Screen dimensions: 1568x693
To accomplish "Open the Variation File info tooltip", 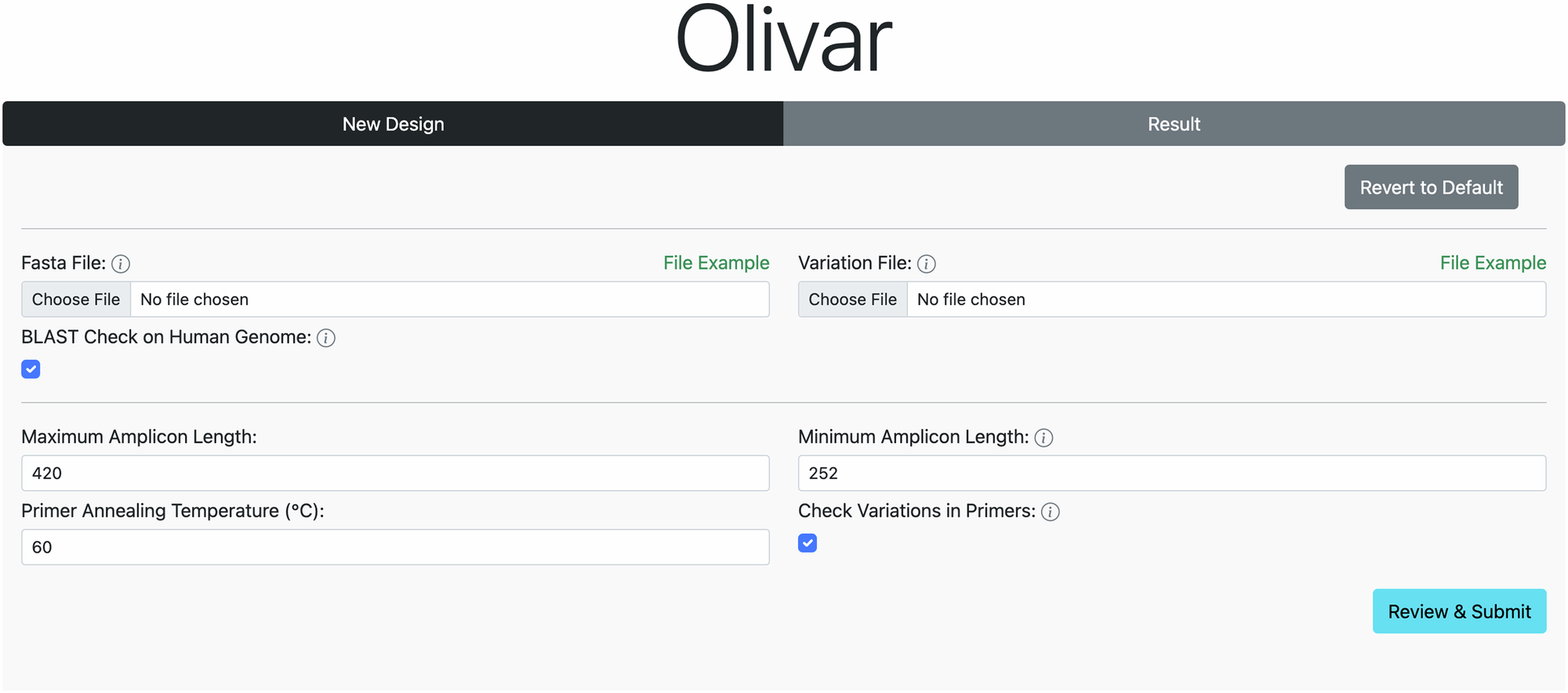I will (x=926, y=264).
